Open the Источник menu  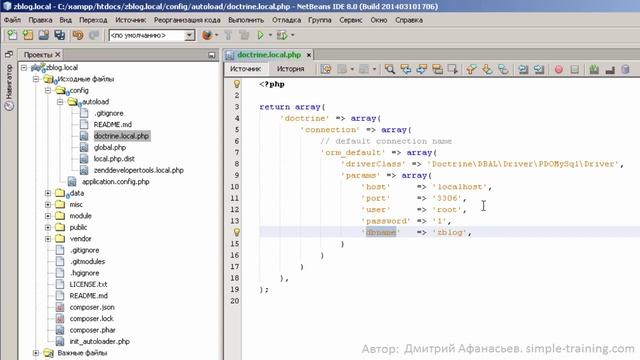(131, 20)
